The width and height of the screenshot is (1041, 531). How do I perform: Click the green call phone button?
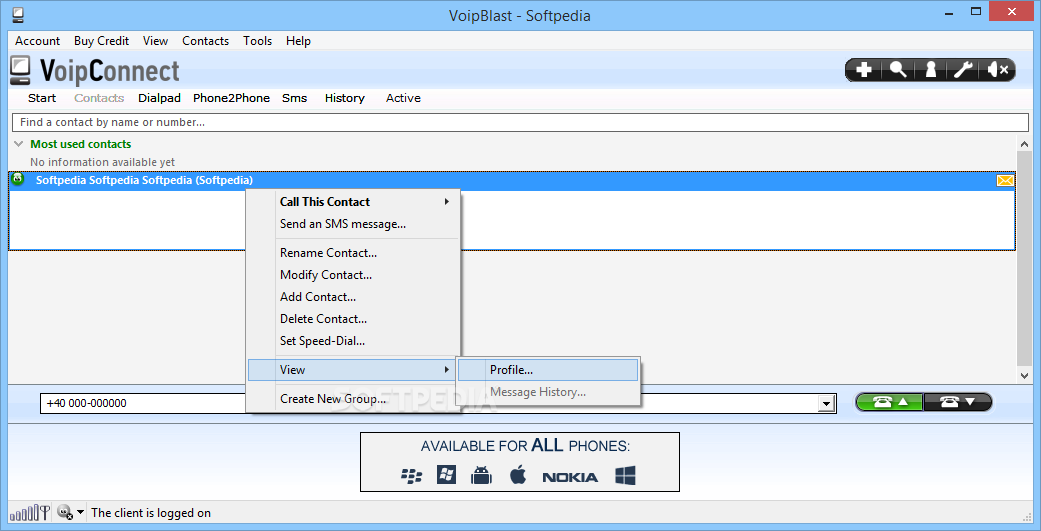click(890, 402)
